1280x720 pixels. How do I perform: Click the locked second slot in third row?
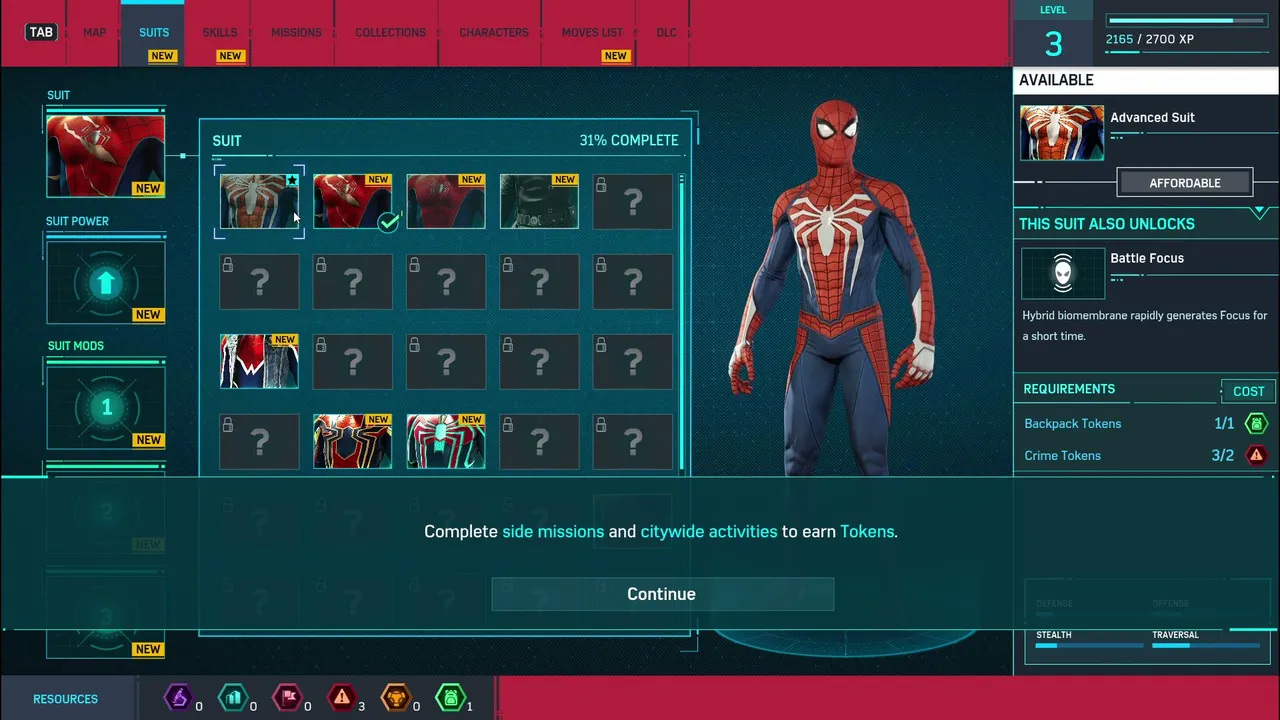point(352,361)
